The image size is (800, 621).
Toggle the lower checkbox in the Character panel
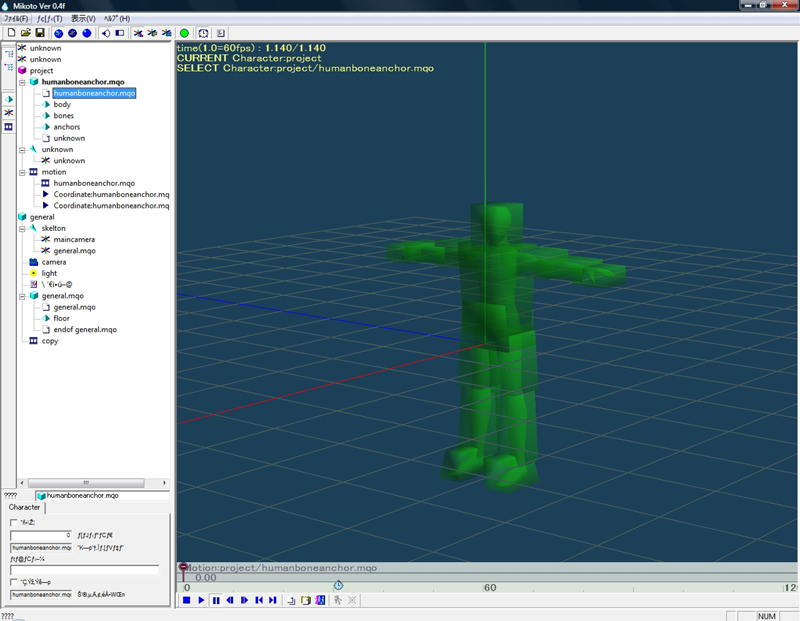click(x=14, y=582)
